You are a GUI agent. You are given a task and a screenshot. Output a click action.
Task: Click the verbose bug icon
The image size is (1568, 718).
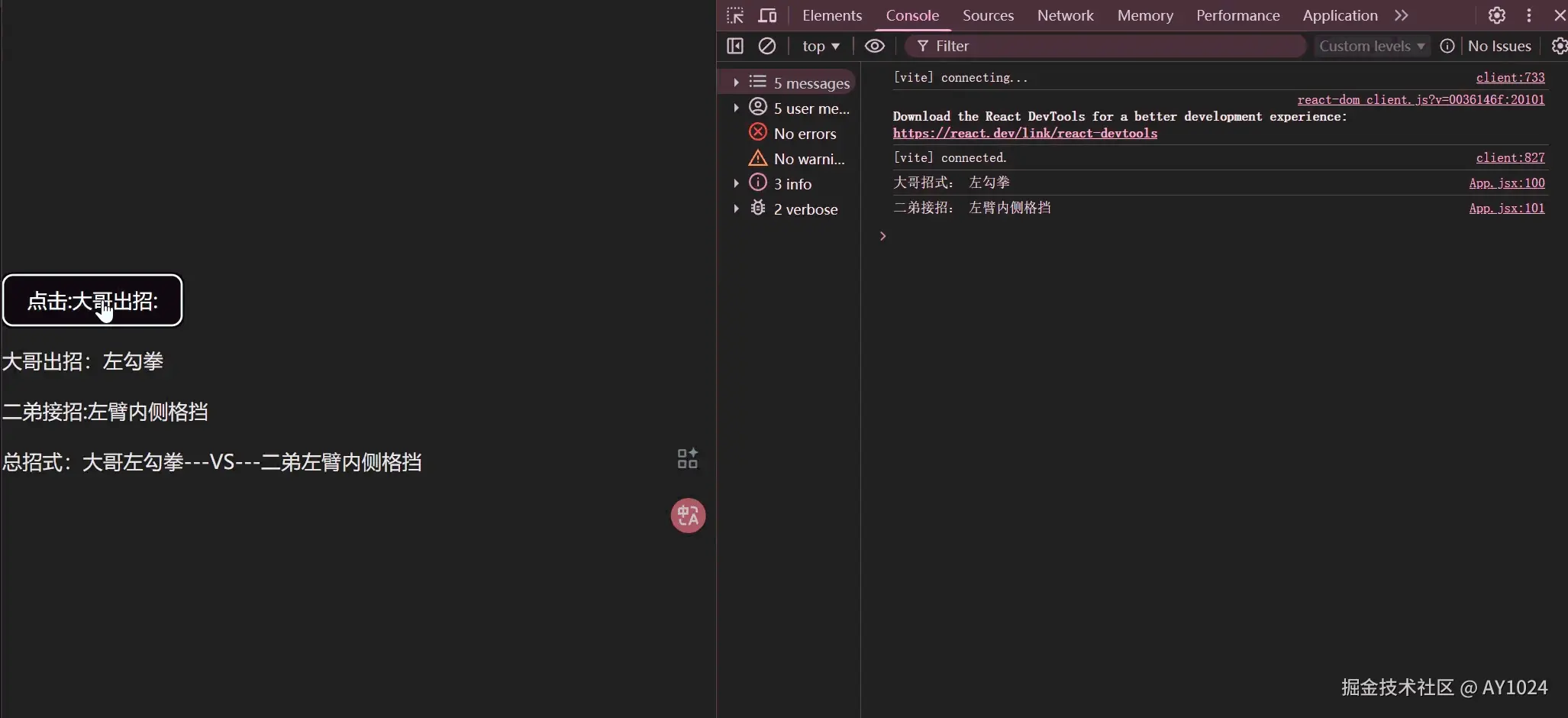pyautogui.click(x=757, y=207)
